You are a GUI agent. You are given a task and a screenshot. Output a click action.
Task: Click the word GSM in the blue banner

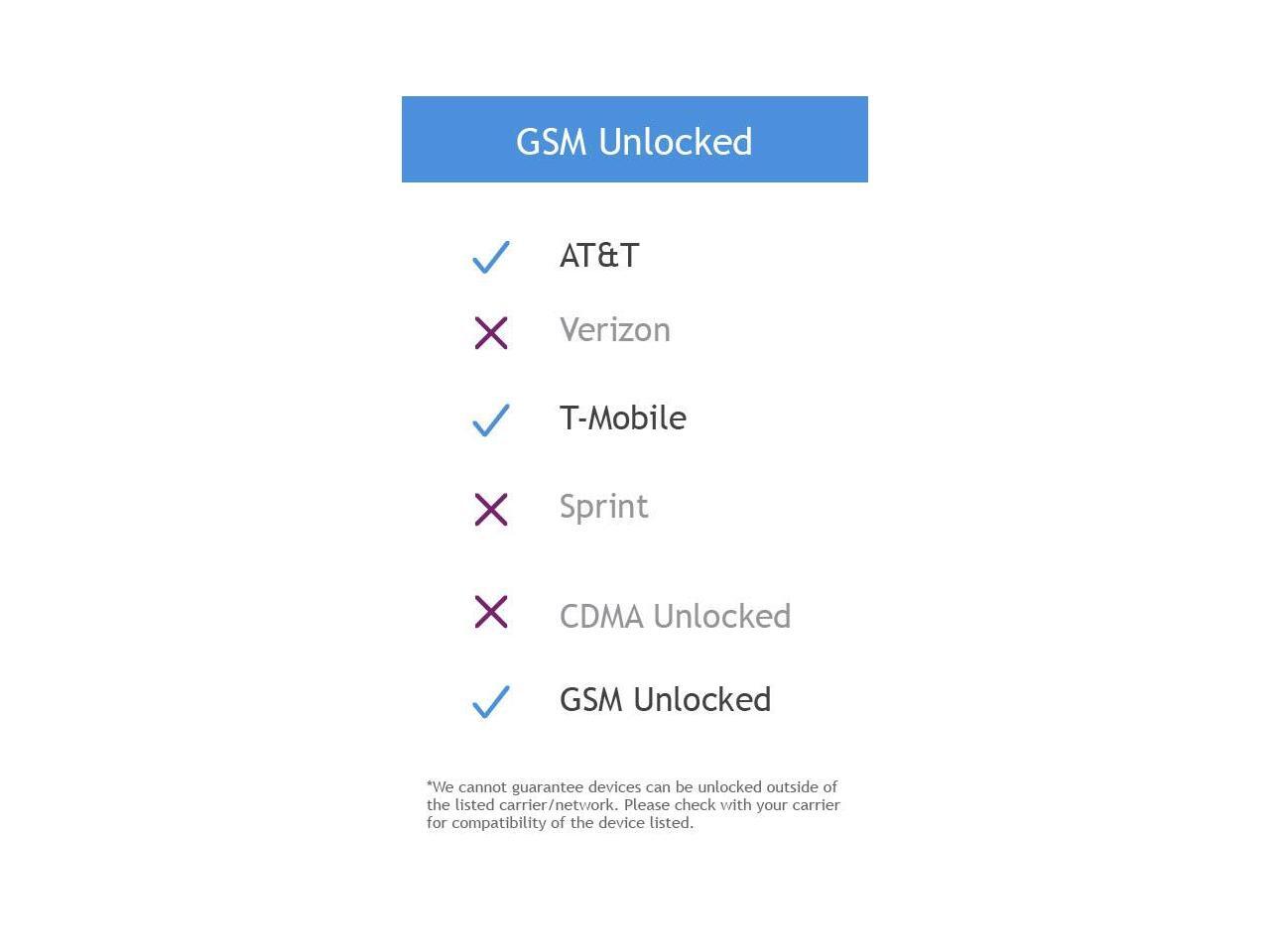click(552, 142)
